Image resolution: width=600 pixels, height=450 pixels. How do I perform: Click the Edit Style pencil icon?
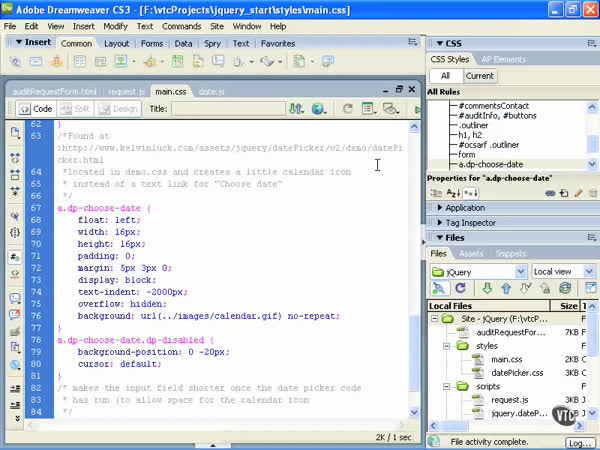click(577, 191)
